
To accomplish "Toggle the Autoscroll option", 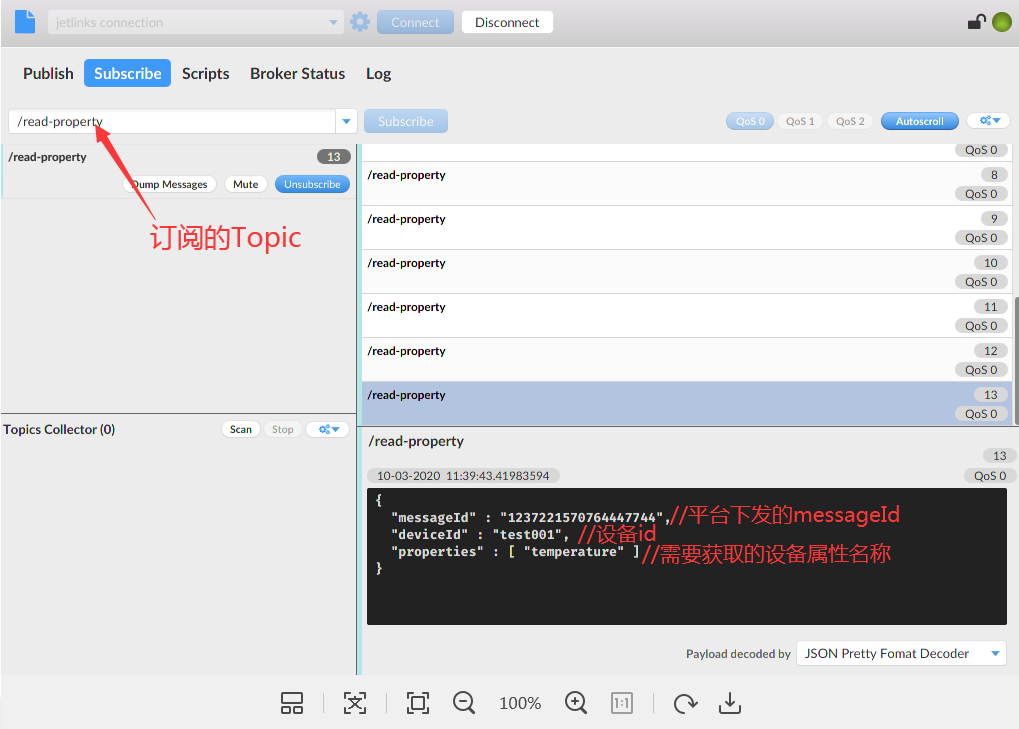I will (919, 121).
